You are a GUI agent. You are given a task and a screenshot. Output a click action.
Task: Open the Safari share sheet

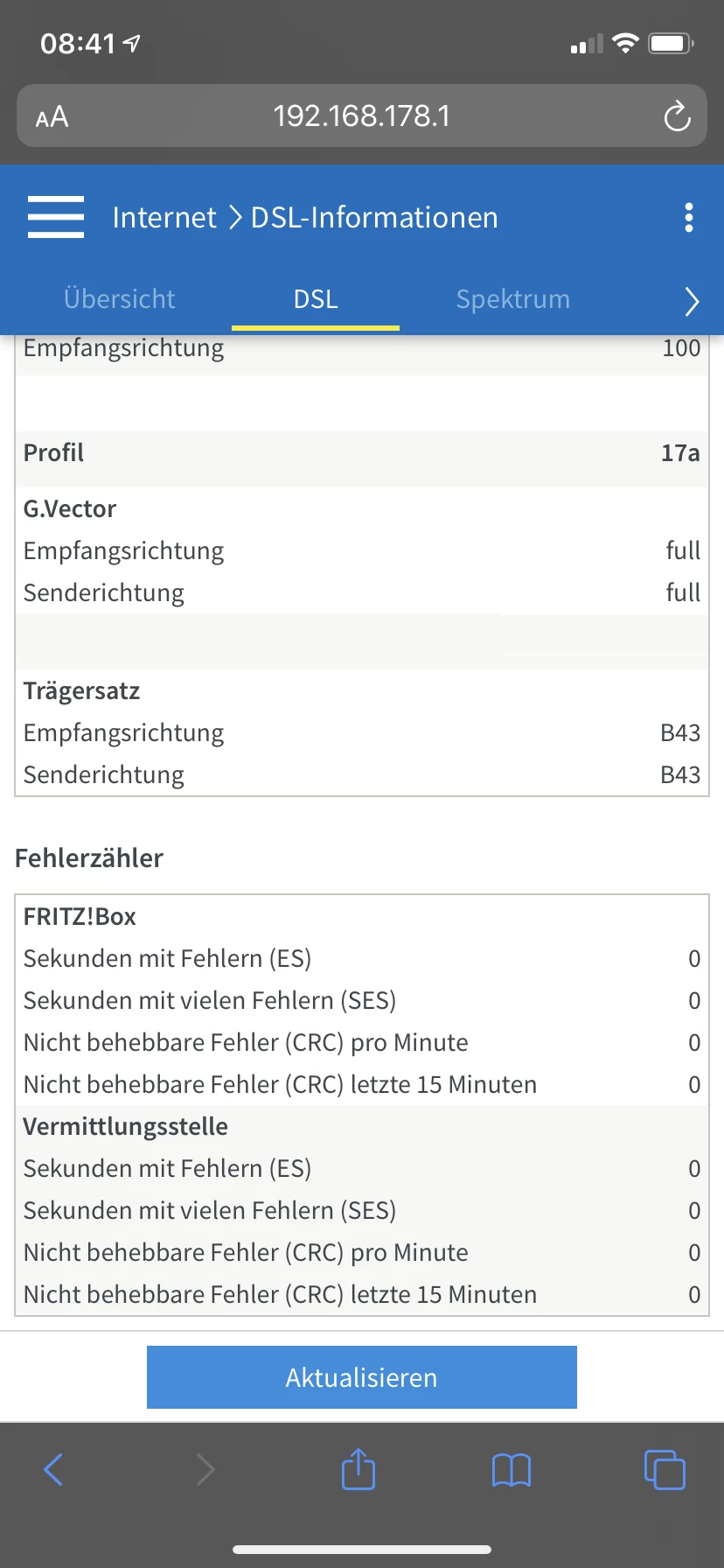359,1469
